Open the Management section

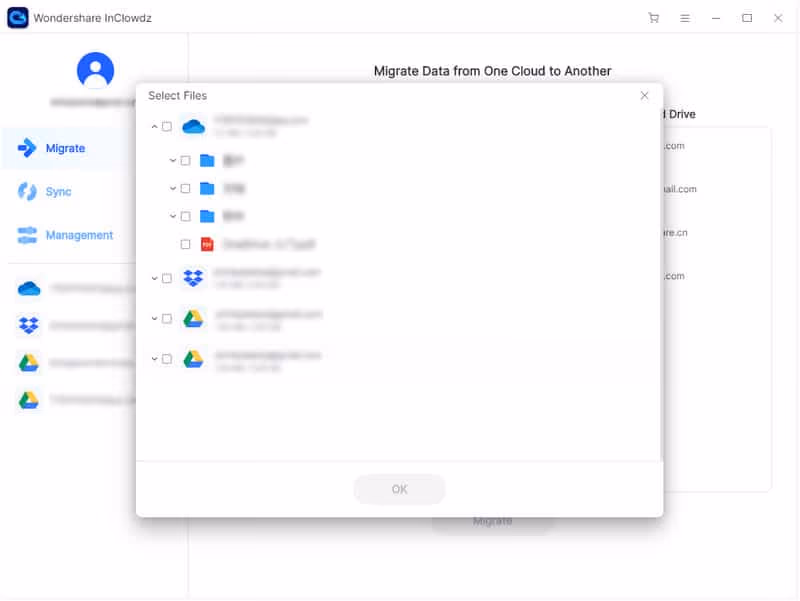77,235
